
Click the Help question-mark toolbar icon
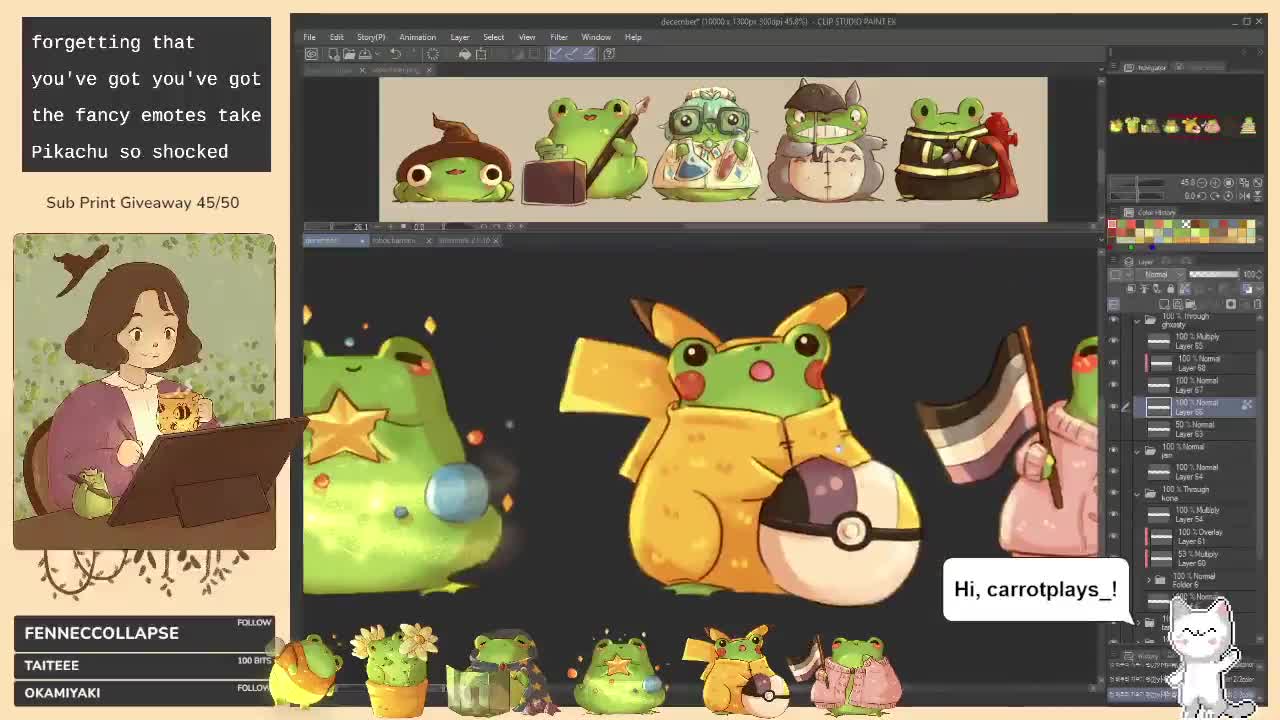pyautogui.click(x=609, y=53)
